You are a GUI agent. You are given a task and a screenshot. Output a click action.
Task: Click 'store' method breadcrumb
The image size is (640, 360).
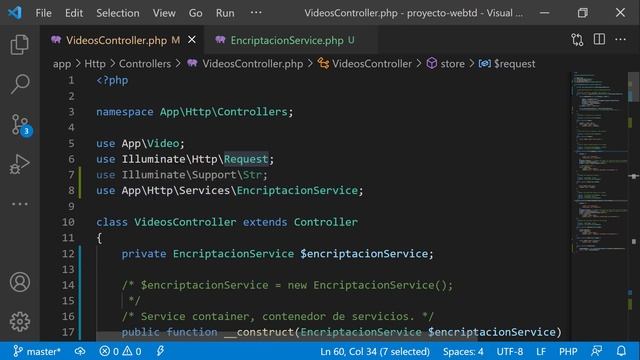(452, 64)
